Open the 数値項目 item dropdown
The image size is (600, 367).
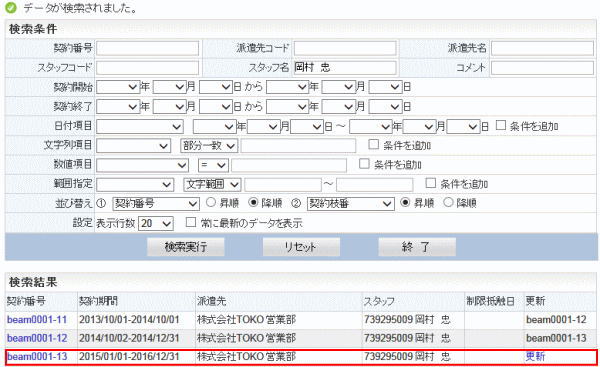tap(142, 165)
